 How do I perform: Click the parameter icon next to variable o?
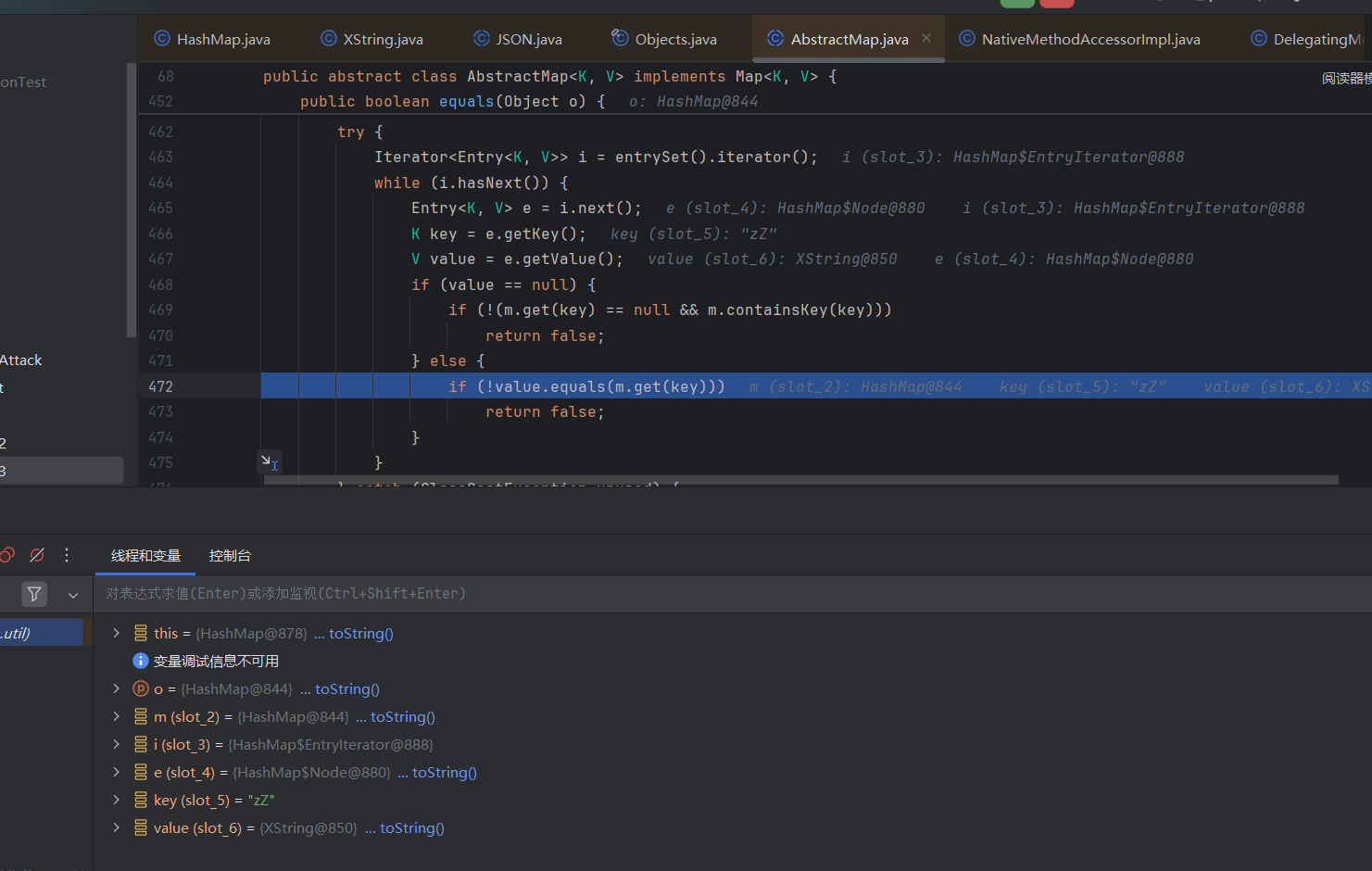pyautogui.click(x=141, y=688)
